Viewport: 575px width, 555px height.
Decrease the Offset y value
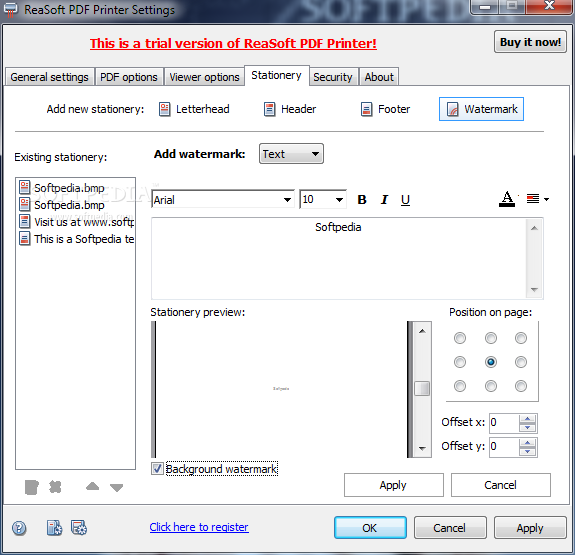(527, 451)
